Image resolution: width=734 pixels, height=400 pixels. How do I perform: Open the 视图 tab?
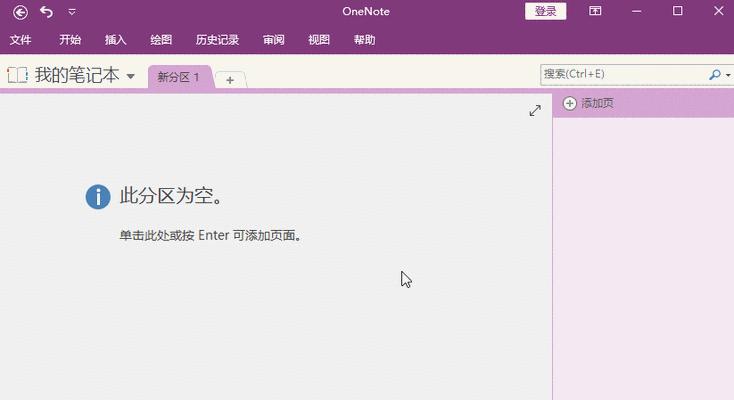(319, 40)
